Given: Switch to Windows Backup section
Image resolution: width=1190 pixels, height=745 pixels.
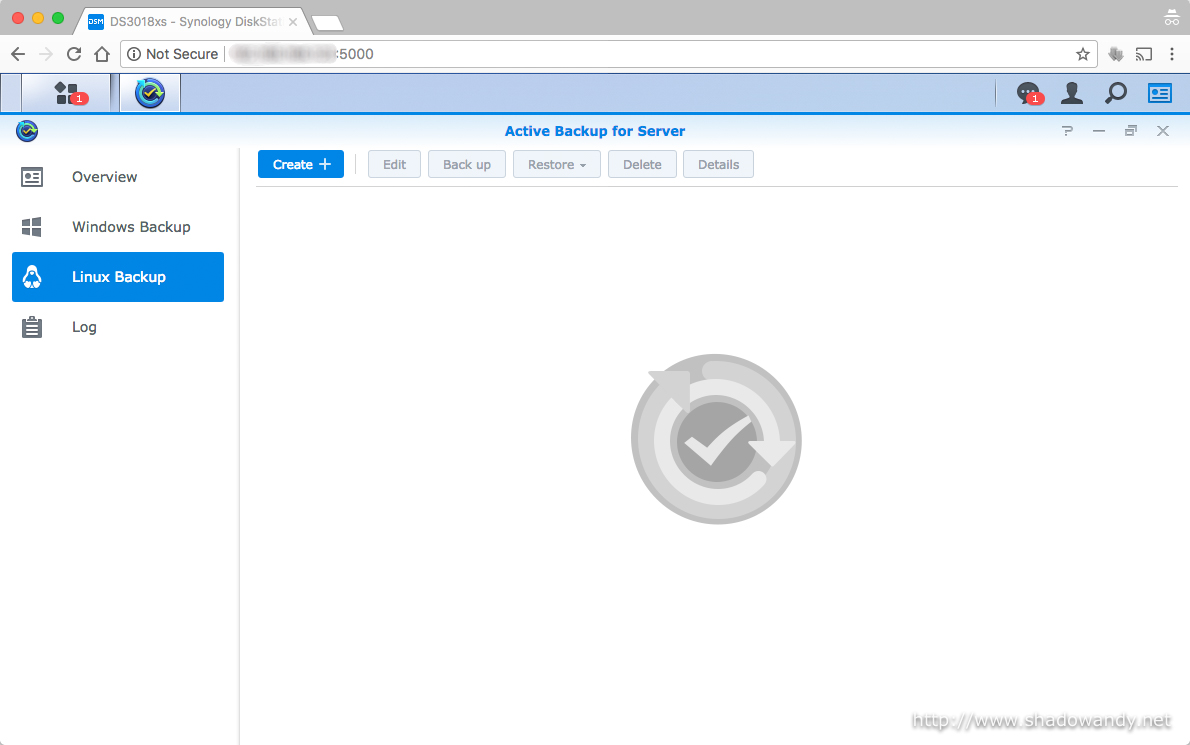Looking at the screenshot, I should (118, 227).
